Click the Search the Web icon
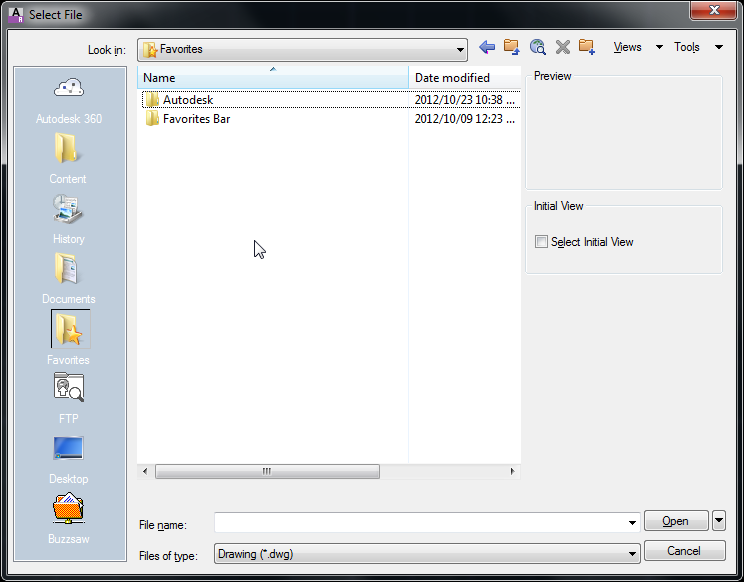The width and height of the screenshot is (744, 582). click(x=537, y=47)
